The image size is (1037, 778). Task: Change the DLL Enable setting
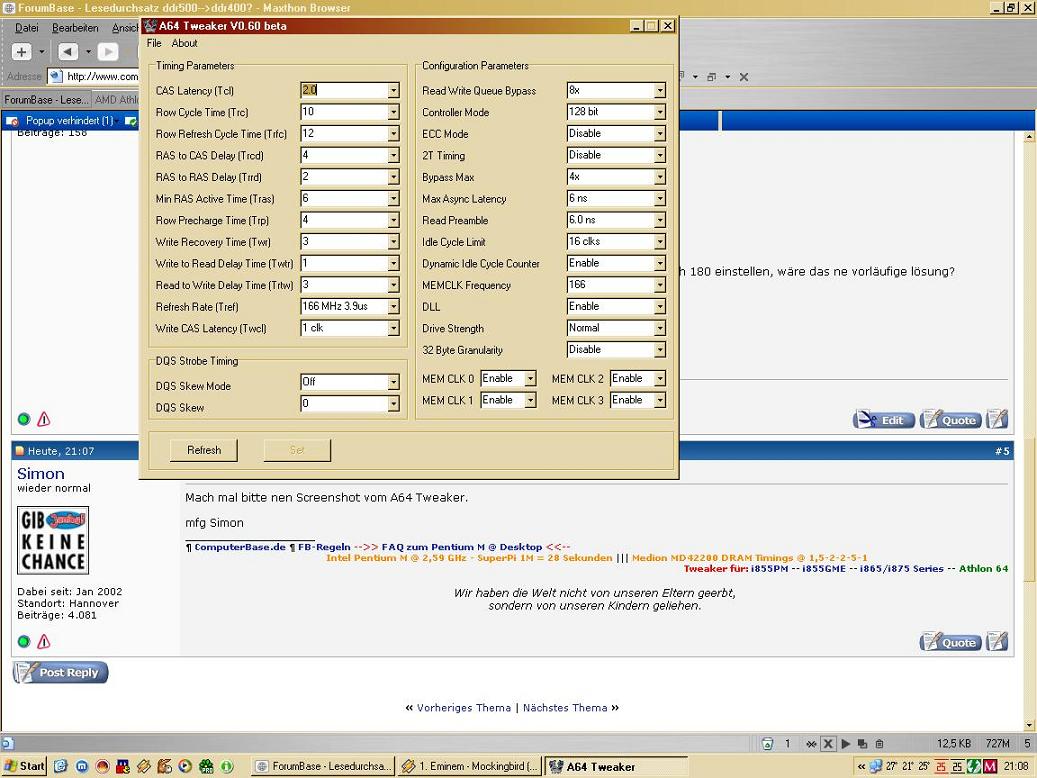click(616, 307)
